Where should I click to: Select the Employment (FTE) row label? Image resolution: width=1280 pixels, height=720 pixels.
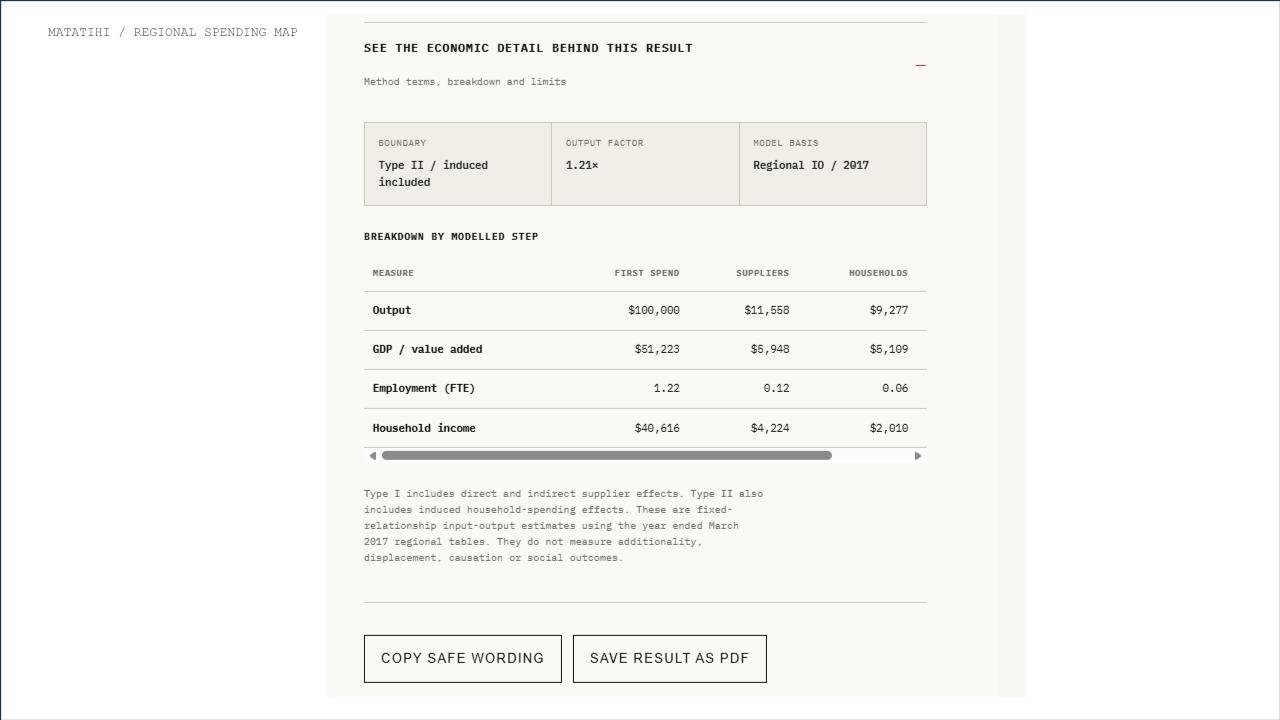pos(424,389)
